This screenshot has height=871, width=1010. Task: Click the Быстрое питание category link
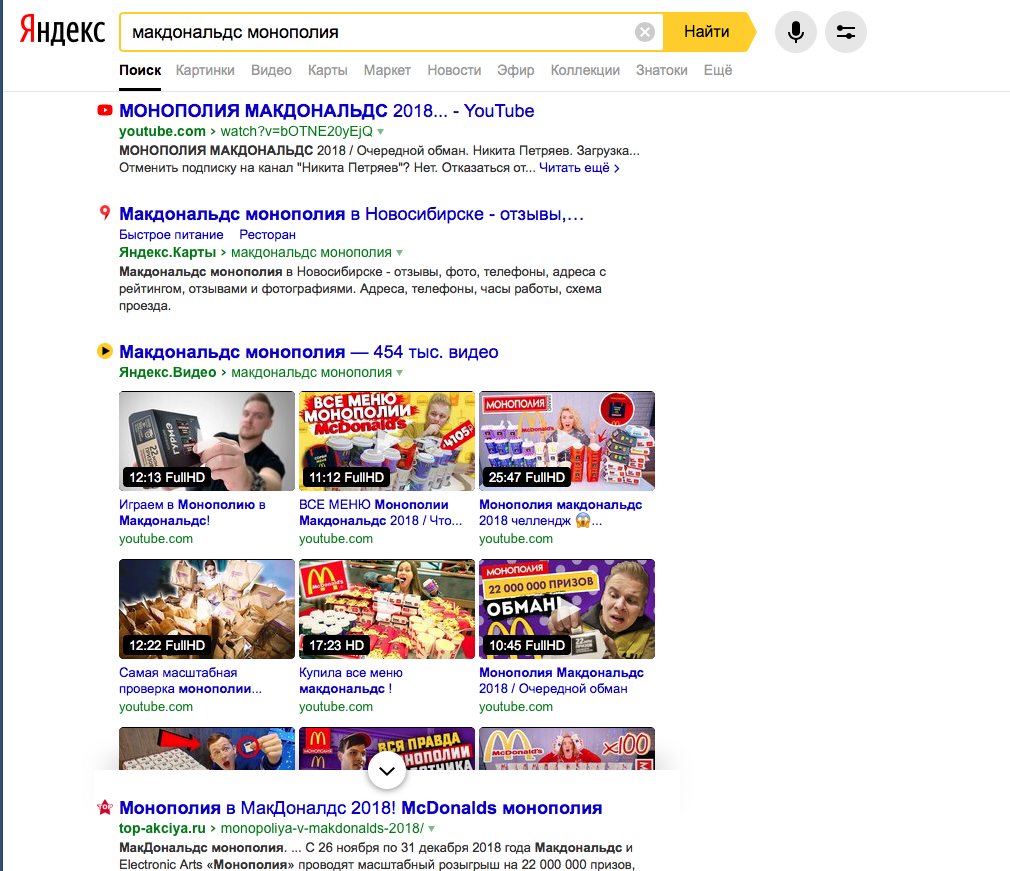pos(171,234)
